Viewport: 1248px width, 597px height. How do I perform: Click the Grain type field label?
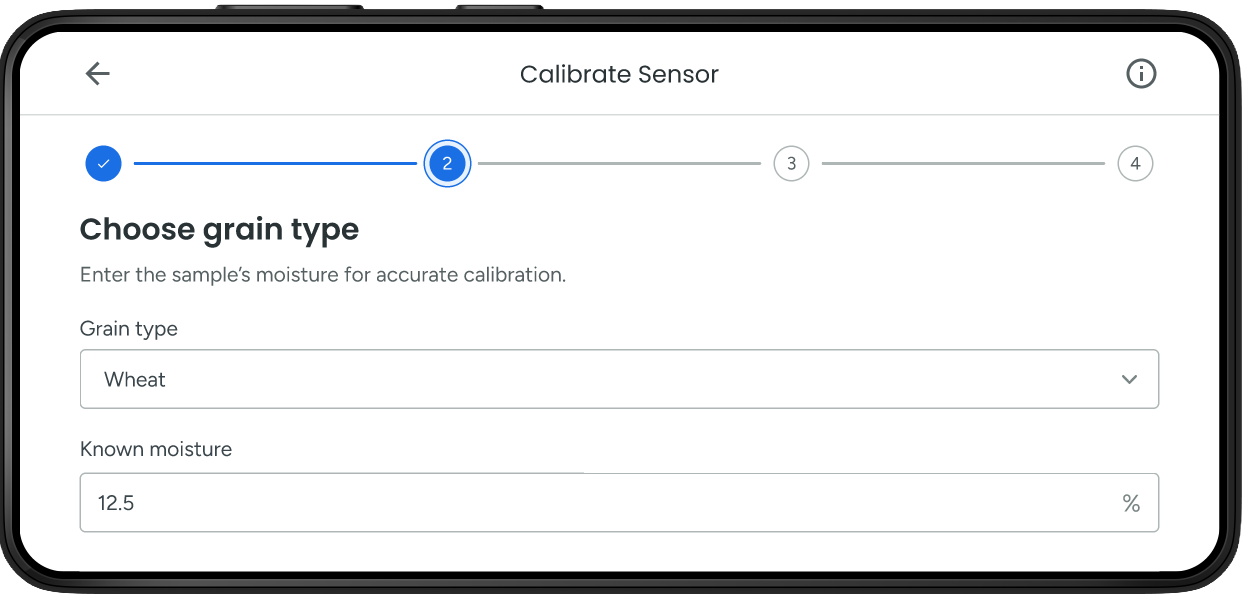(x=129, y=328)
